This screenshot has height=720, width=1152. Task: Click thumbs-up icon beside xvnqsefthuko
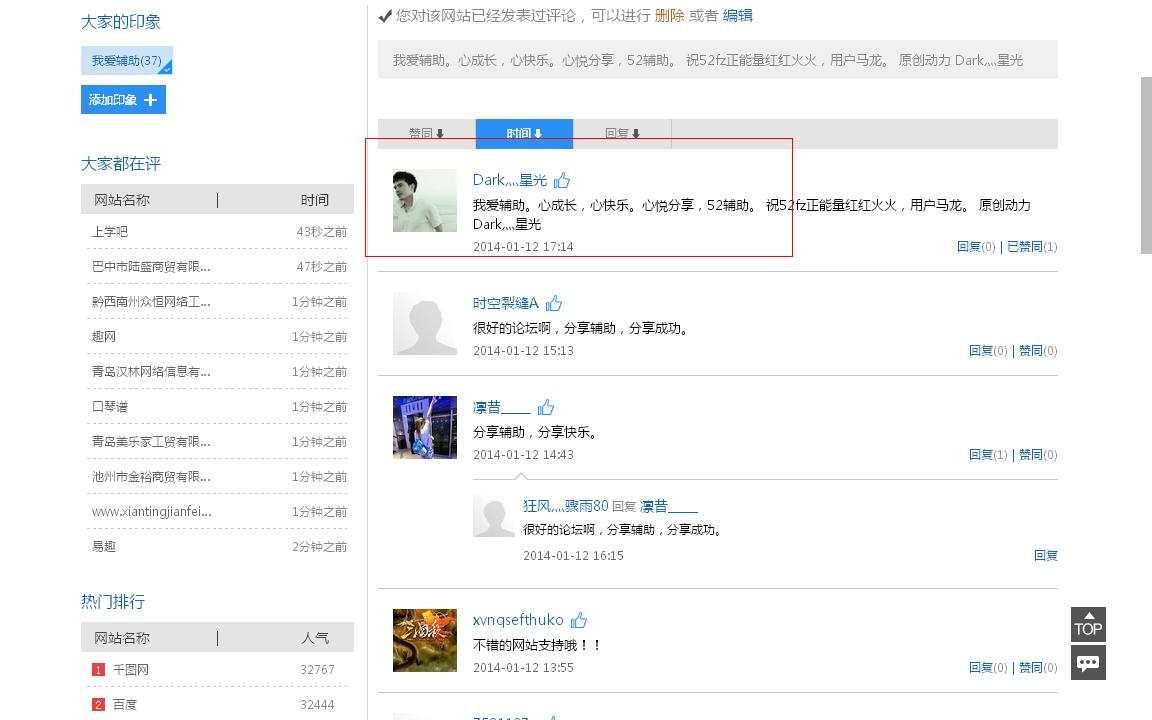click(579, 620)
